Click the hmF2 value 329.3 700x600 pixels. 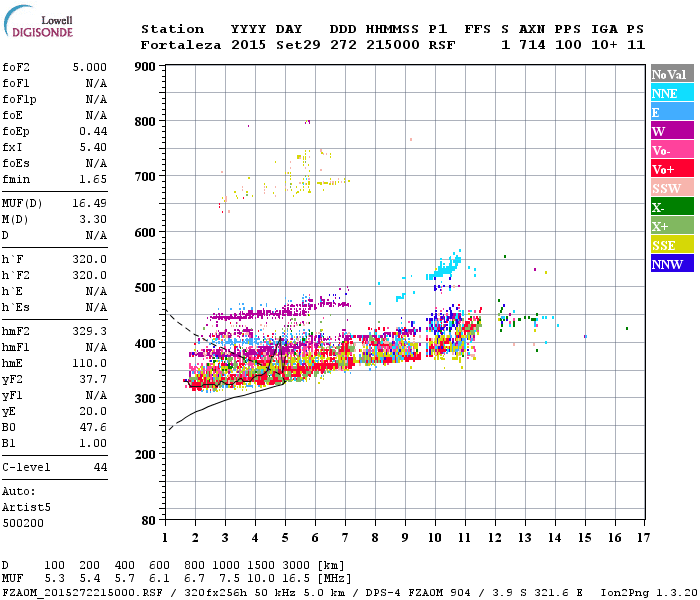point(90,331)
